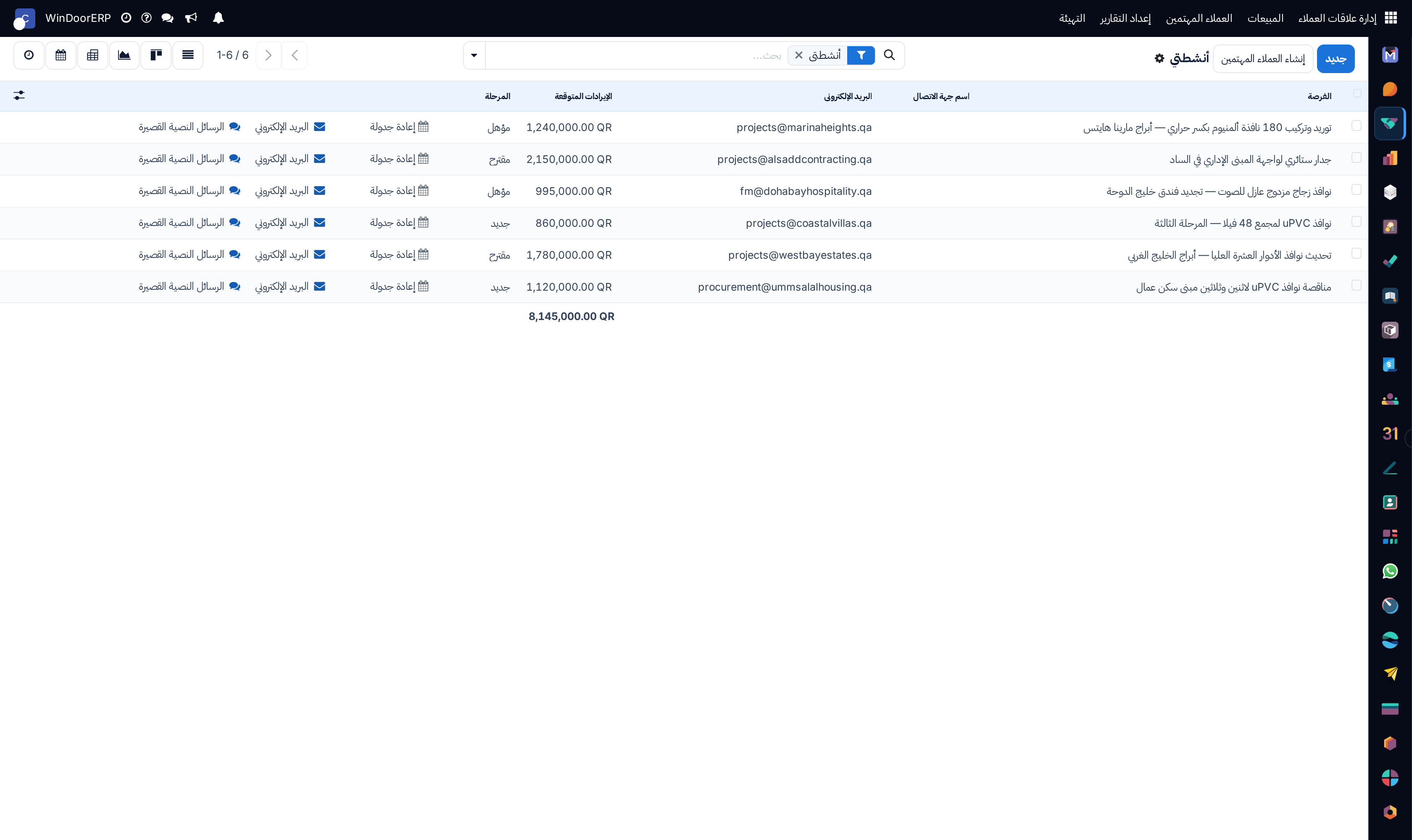The width and height of the screenshot is (1412, 840).
Task: Open the contacts app icon in sidebar
Action: [1390, 502]
